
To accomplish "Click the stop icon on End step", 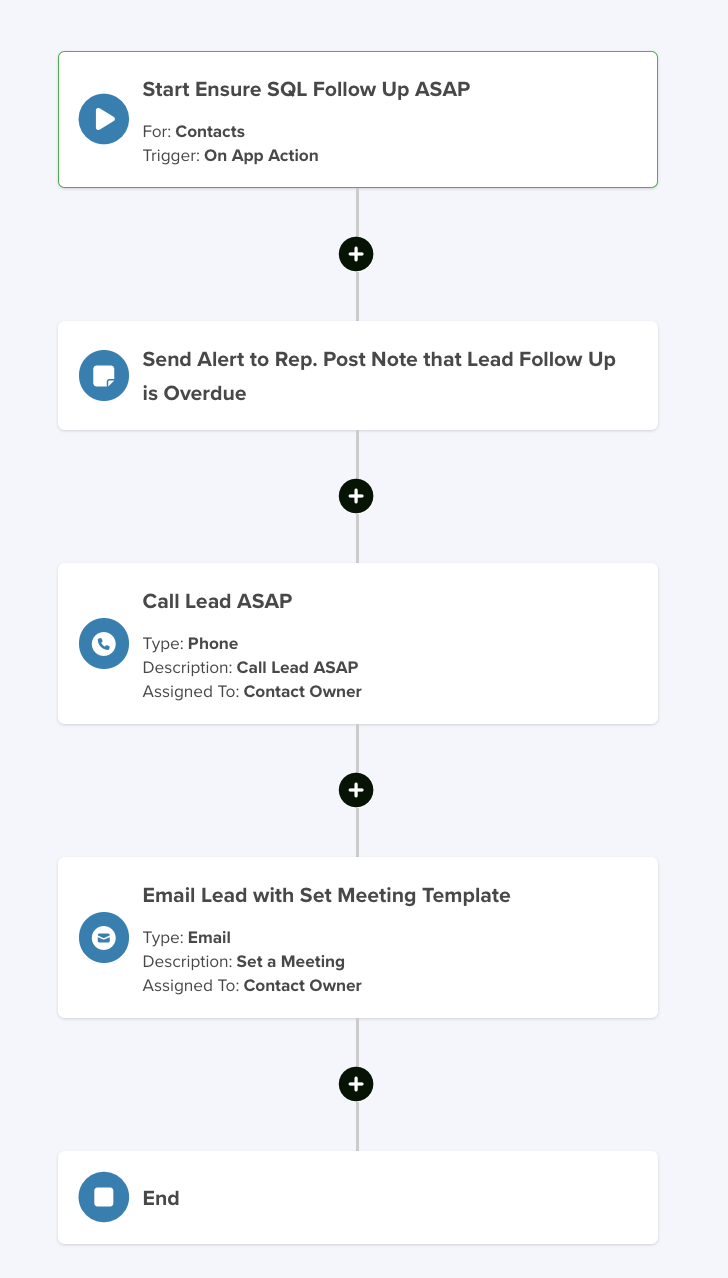I will tap(104, 1197).
